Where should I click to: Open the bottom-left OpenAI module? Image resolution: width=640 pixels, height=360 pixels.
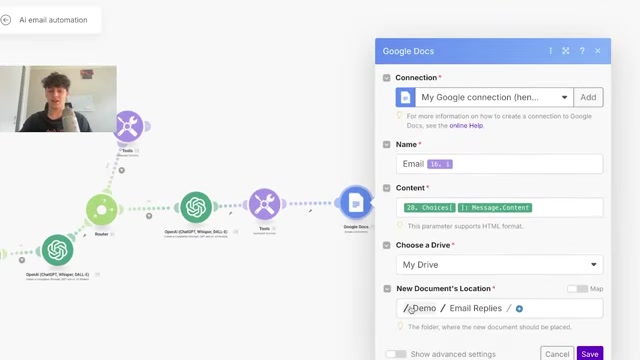point(58,250)
